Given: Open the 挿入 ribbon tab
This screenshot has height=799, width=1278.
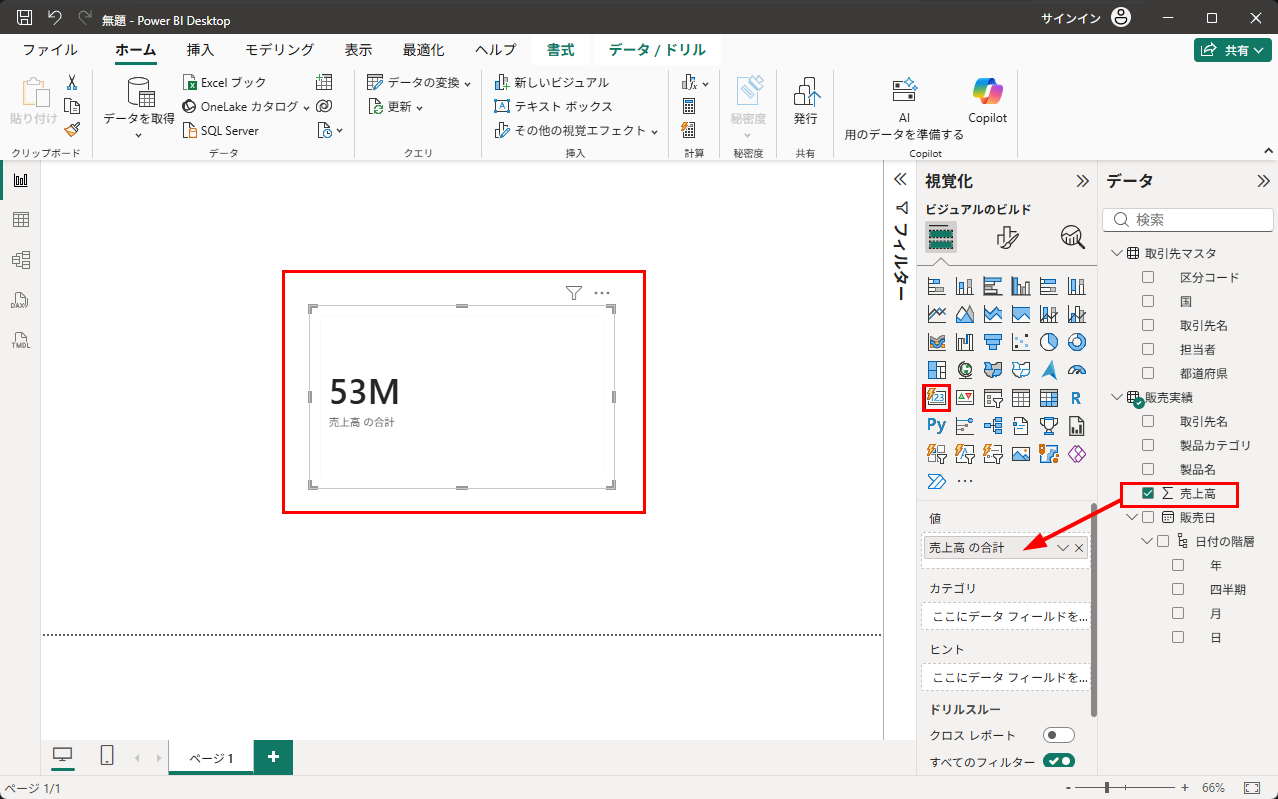Looking at the screenshot, I should [x=200, y=50].
